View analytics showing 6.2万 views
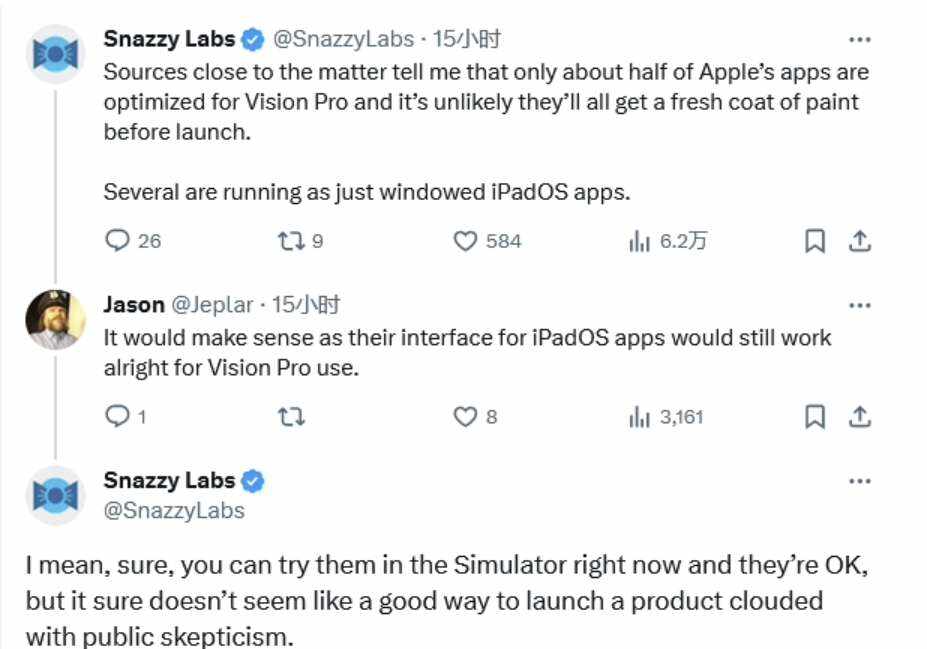 pyautogui.click(x=640, y=241)
